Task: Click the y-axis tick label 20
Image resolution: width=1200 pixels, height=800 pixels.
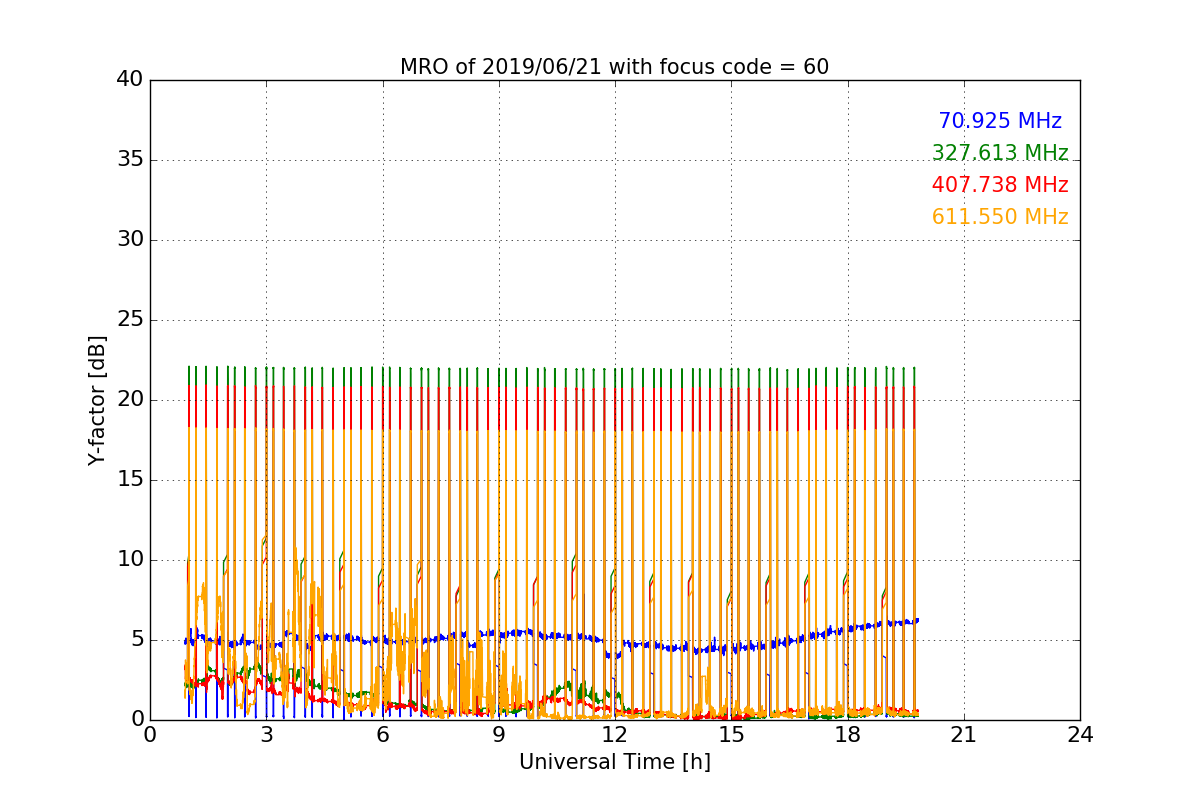Action: 130,400
